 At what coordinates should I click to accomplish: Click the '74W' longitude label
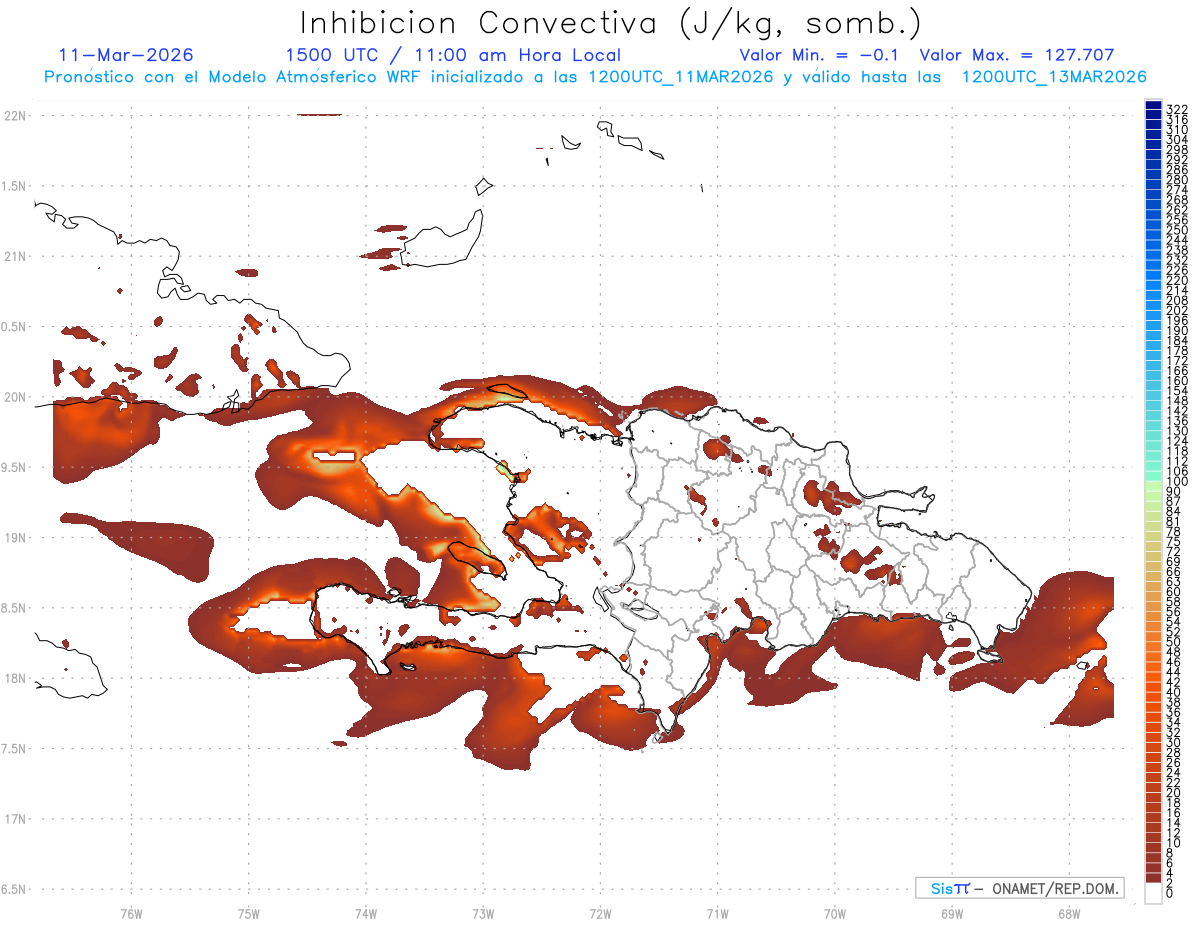[365, 913]
